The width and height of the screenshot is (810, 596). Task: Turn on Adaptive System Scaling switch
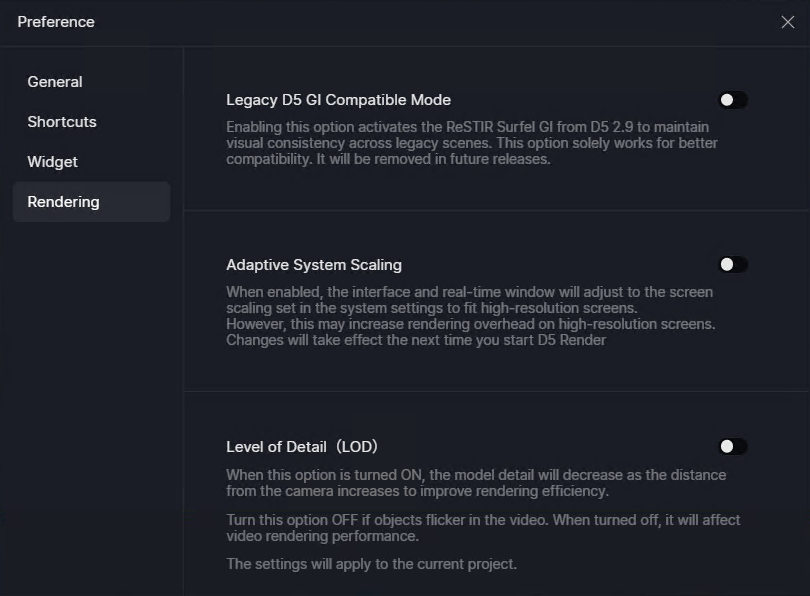tap(733, 264)
